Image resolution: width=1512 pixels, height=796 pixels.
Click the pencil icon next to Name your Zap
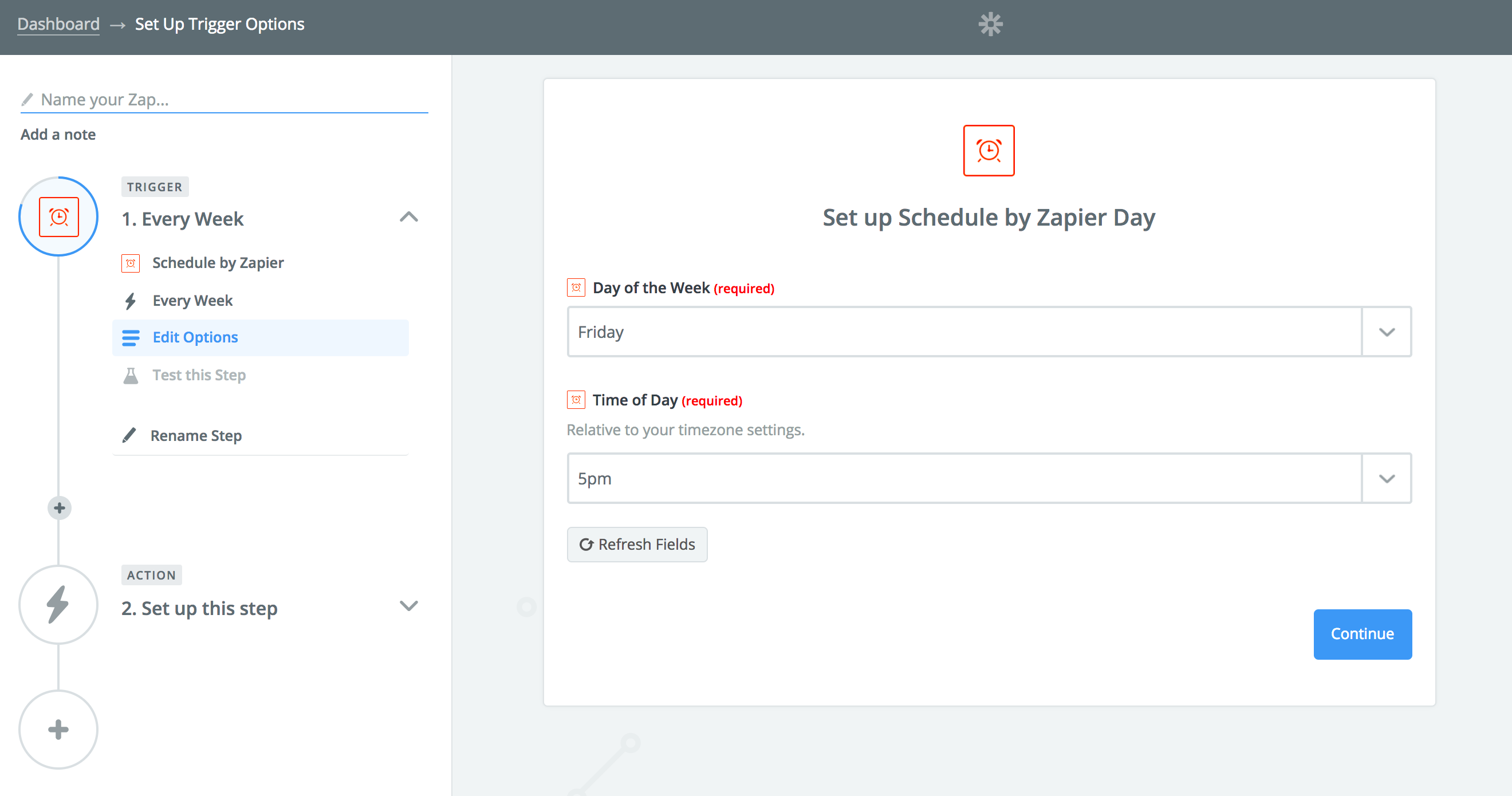27,99
